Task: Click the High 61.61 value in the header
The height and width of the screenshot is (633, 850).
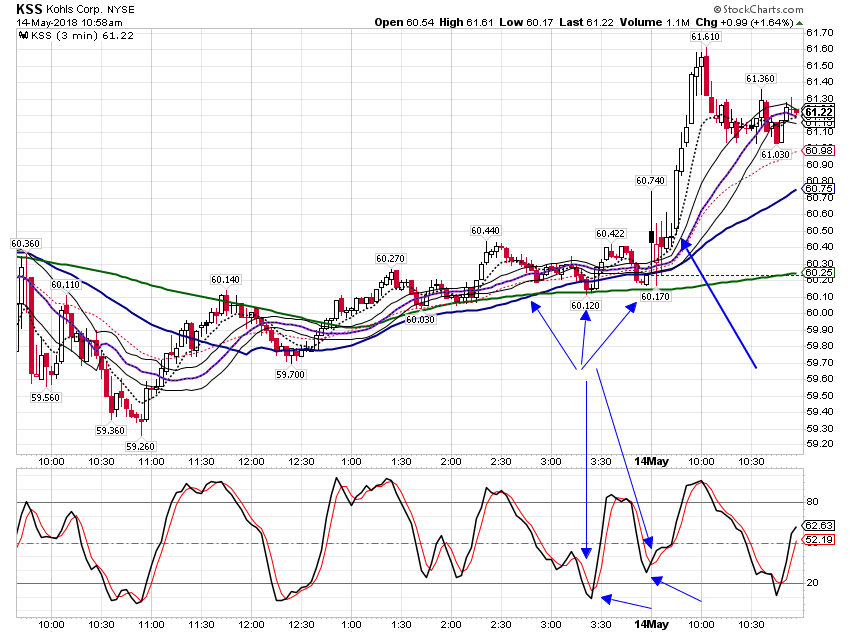Action: click(x=466, y=22)
